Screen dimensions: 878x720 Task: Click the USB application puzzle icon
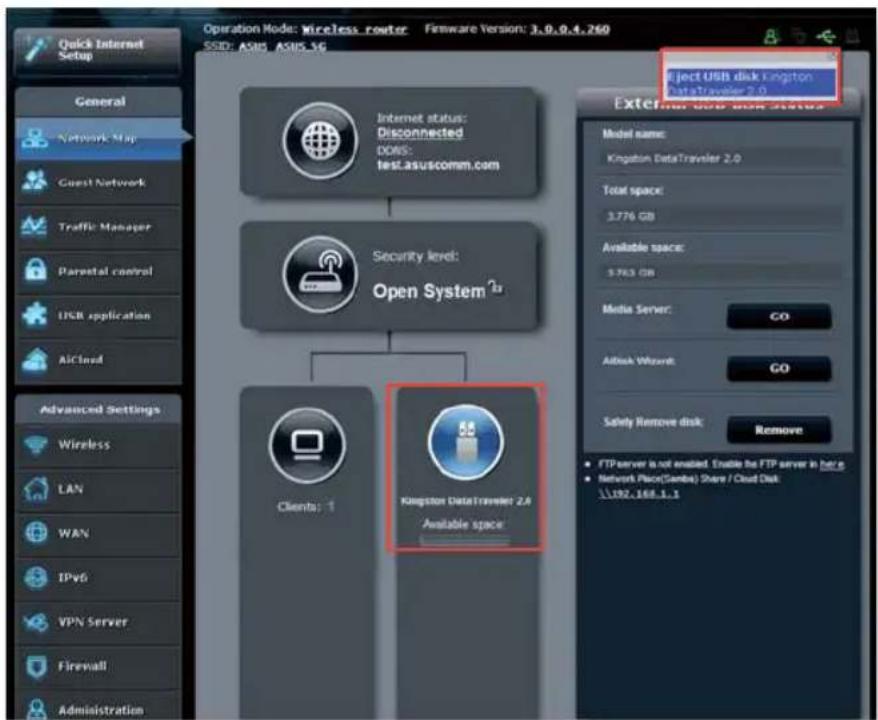pos(35,315)
